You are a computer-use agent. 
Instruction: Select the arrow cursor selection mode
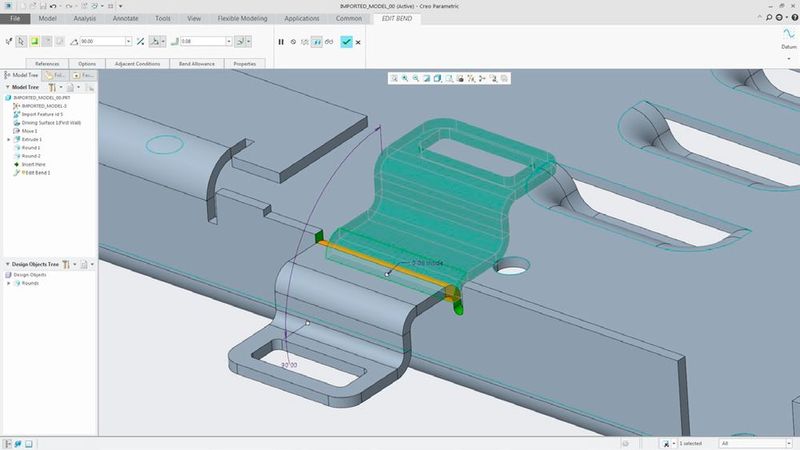pyautogui.click(x=21, y=41)
